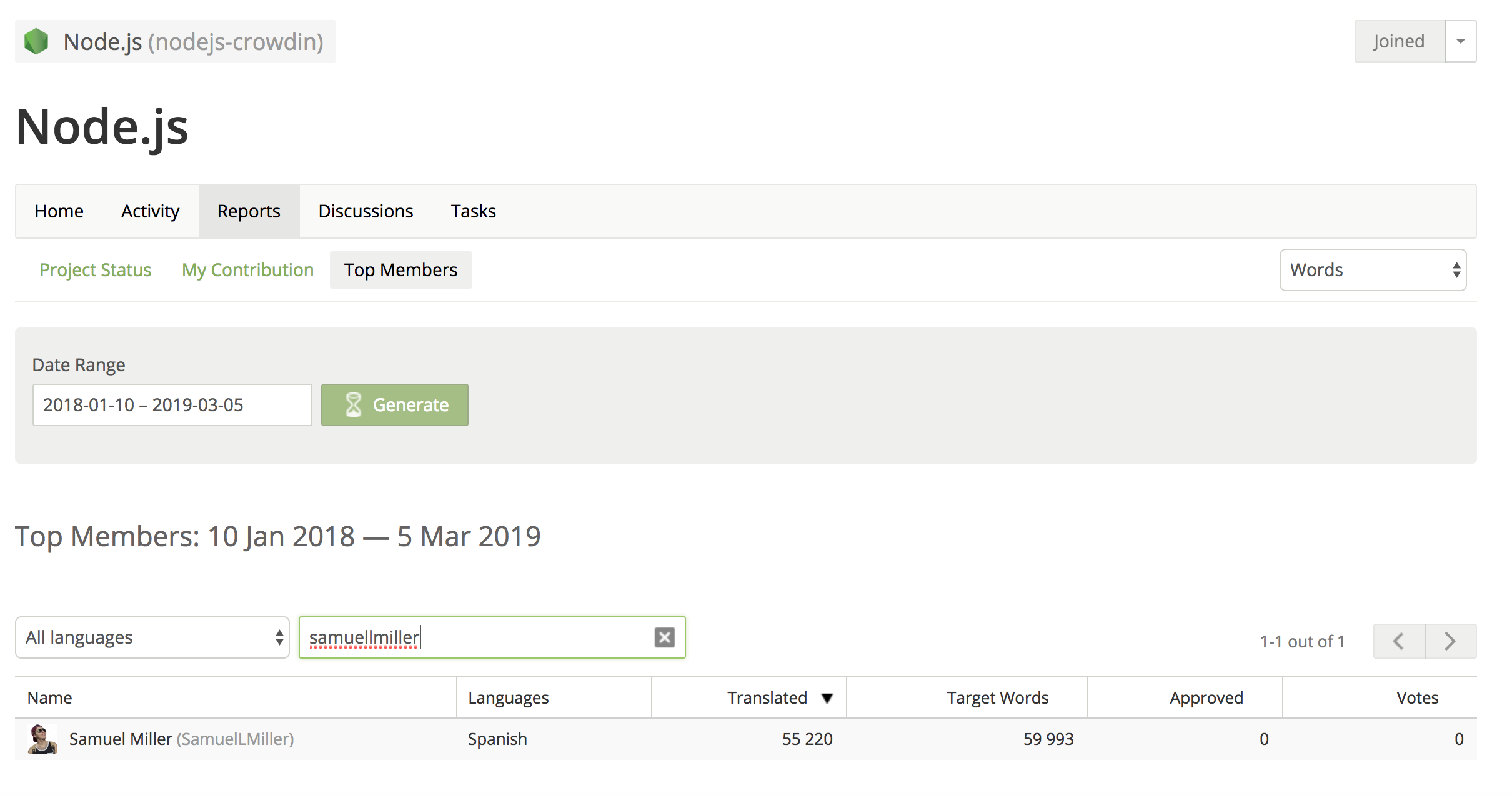
Task: Click the Node.js green hexagon logo
Action: click(36, 42)
